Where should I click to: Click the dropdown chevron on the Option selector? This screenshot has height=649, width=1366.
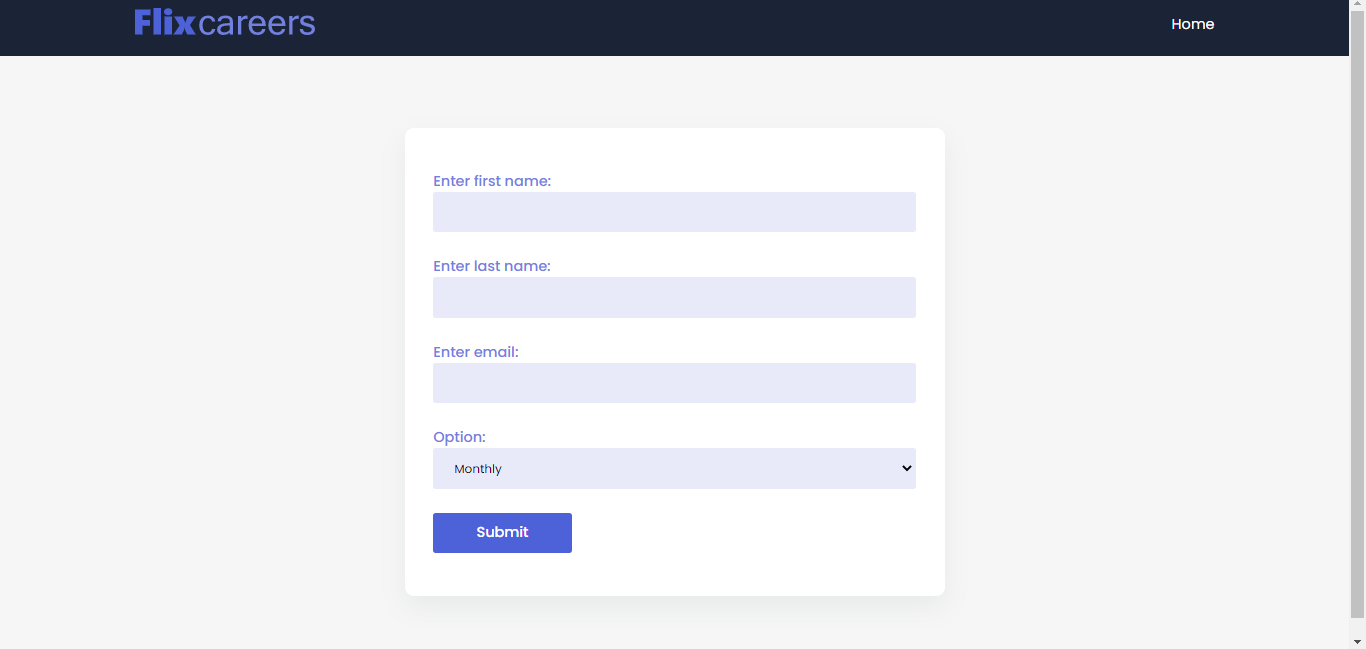[x=905, y=468]
